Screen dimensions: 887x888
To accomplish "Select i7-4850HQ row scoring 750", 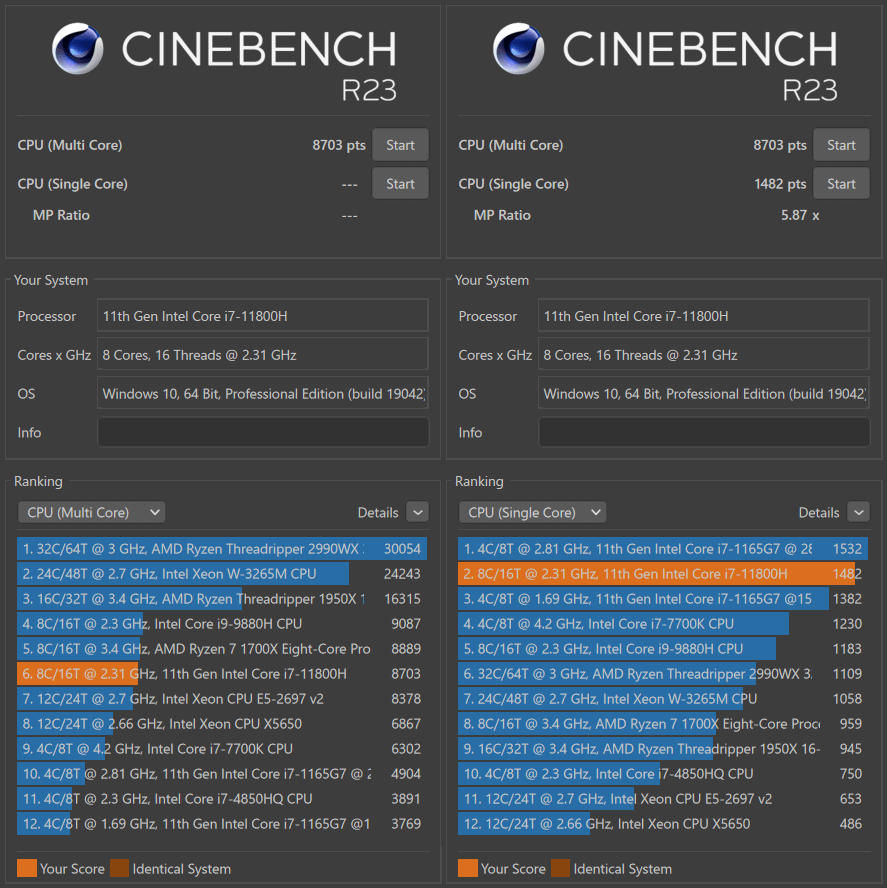I will (x=663, y=774).
